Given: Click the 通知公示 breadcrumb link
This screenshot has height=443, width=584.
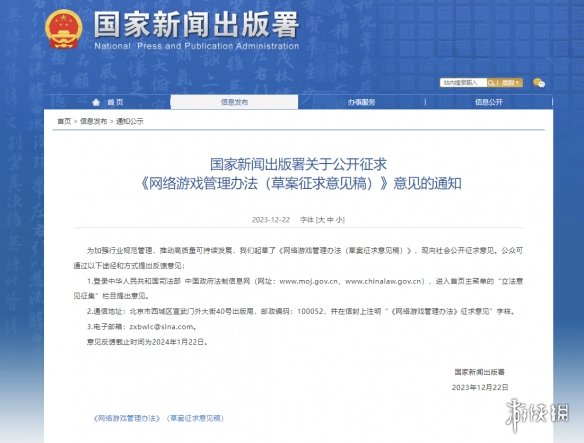Looking at the screenshot, I should [130, 121].
